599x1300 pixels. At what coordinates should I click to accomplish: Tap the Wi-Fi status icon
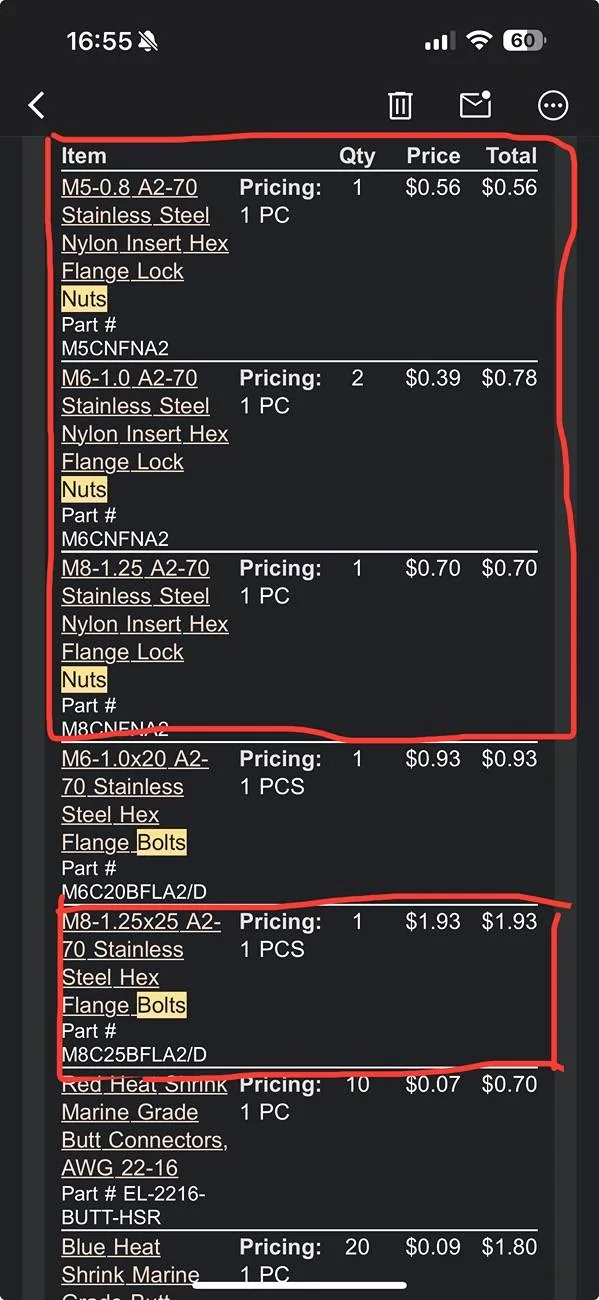click(x=480, y=41)
